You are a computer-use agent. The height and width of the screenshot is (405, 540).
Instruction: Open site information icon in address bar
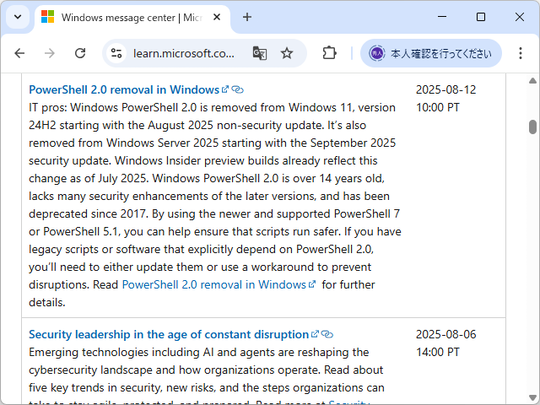point(116,53)
